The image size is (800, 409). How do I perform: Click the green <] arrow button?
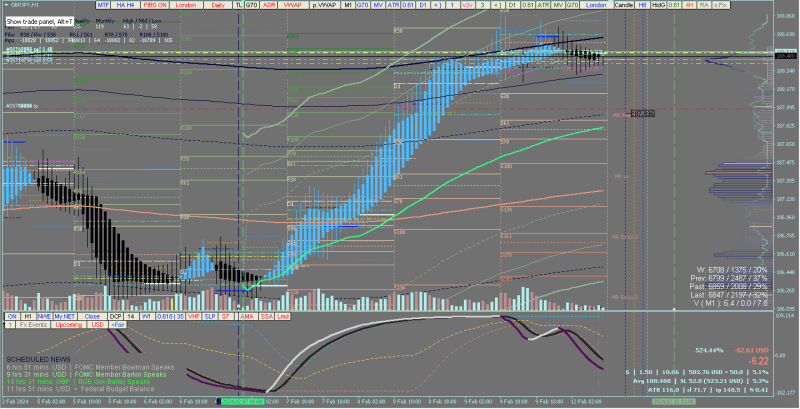[497, 5]
